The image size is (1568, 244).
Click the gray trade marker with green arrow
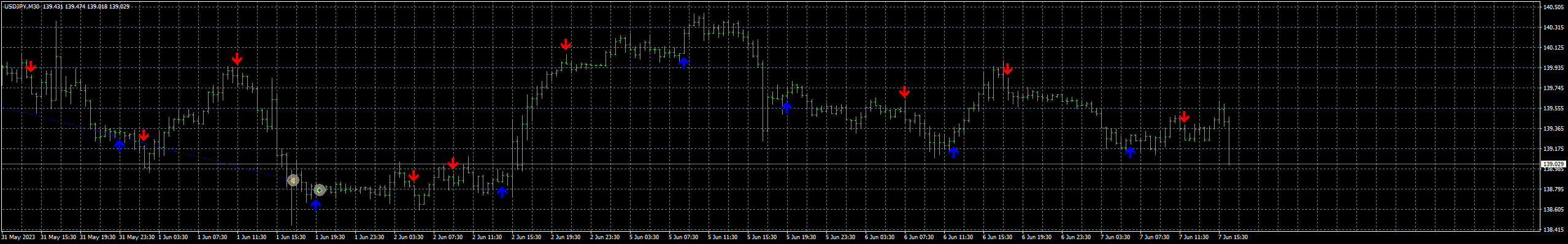(x=319, y=190)
